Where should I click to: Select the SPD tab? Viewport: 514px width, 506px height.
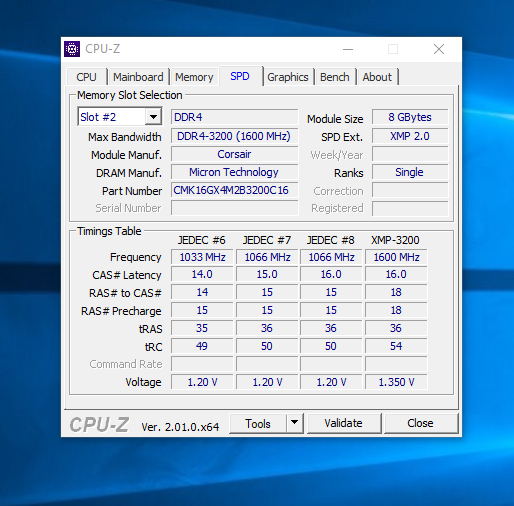point(240,76)
